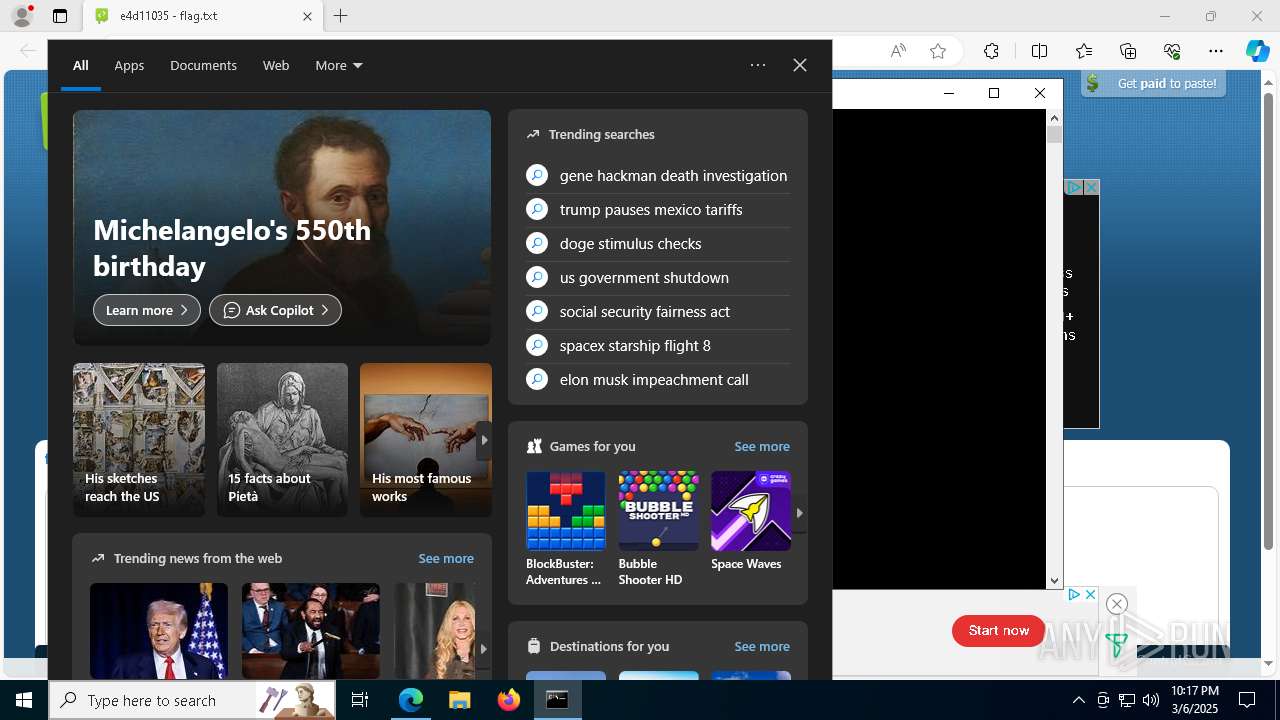Switch to the Documents search tab
Screen dimensions: 1280x720
pyautogui.click(x=203, y=65)
